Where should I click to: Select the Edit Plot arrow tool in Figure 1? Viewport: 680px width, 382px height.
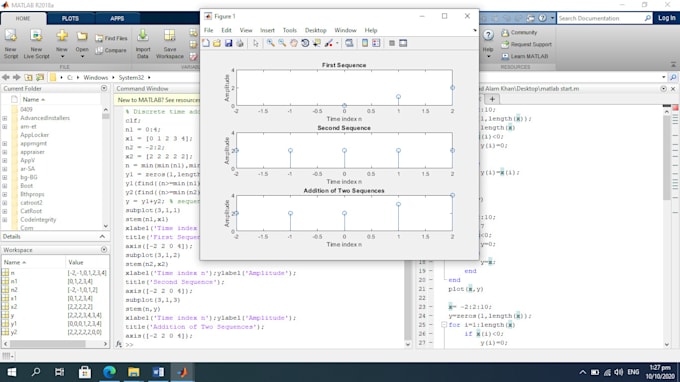pyautogui.click(x=256, y=43)
